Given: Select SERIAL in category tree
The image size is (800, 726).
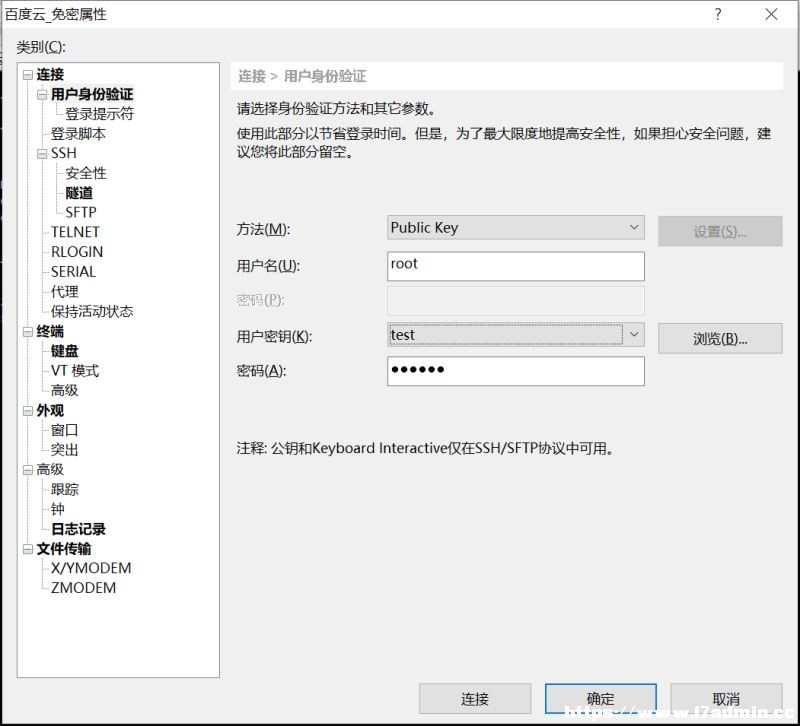Looking at the screenshot, I should coord(73,272).
